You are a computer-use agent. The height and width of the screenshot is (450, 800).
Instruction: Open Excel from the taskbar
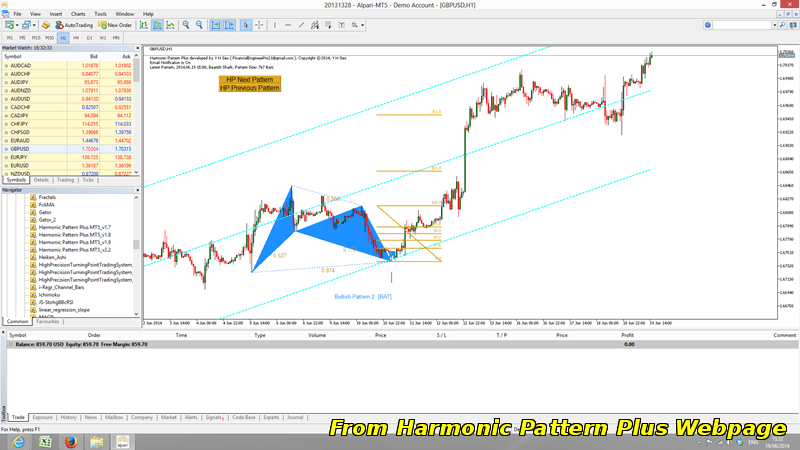tap(45, 442)
